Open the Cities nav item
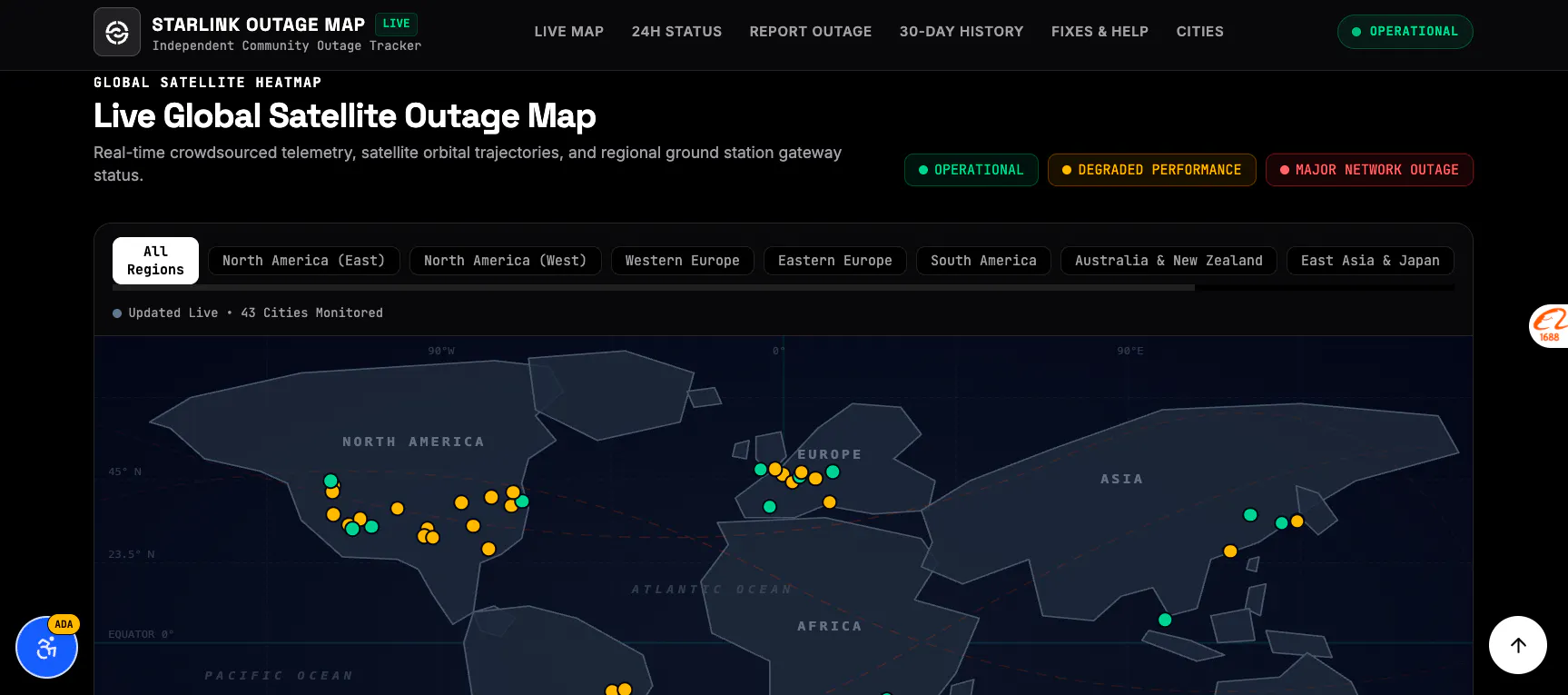This screenshot has height=695, width=1568. coord(1200,32)
